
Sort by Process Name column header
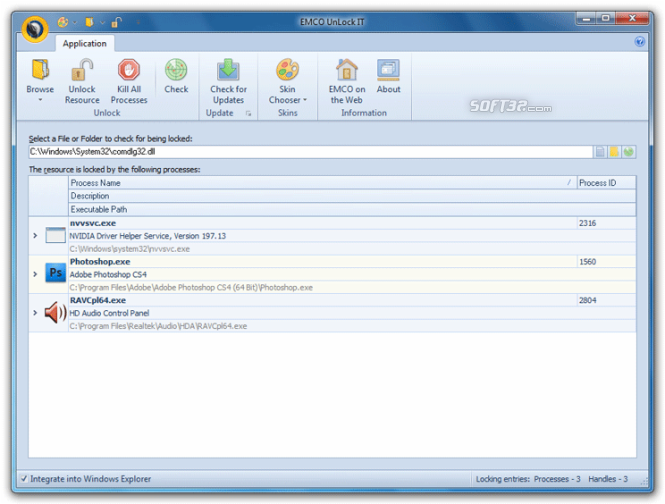[320, 183]
